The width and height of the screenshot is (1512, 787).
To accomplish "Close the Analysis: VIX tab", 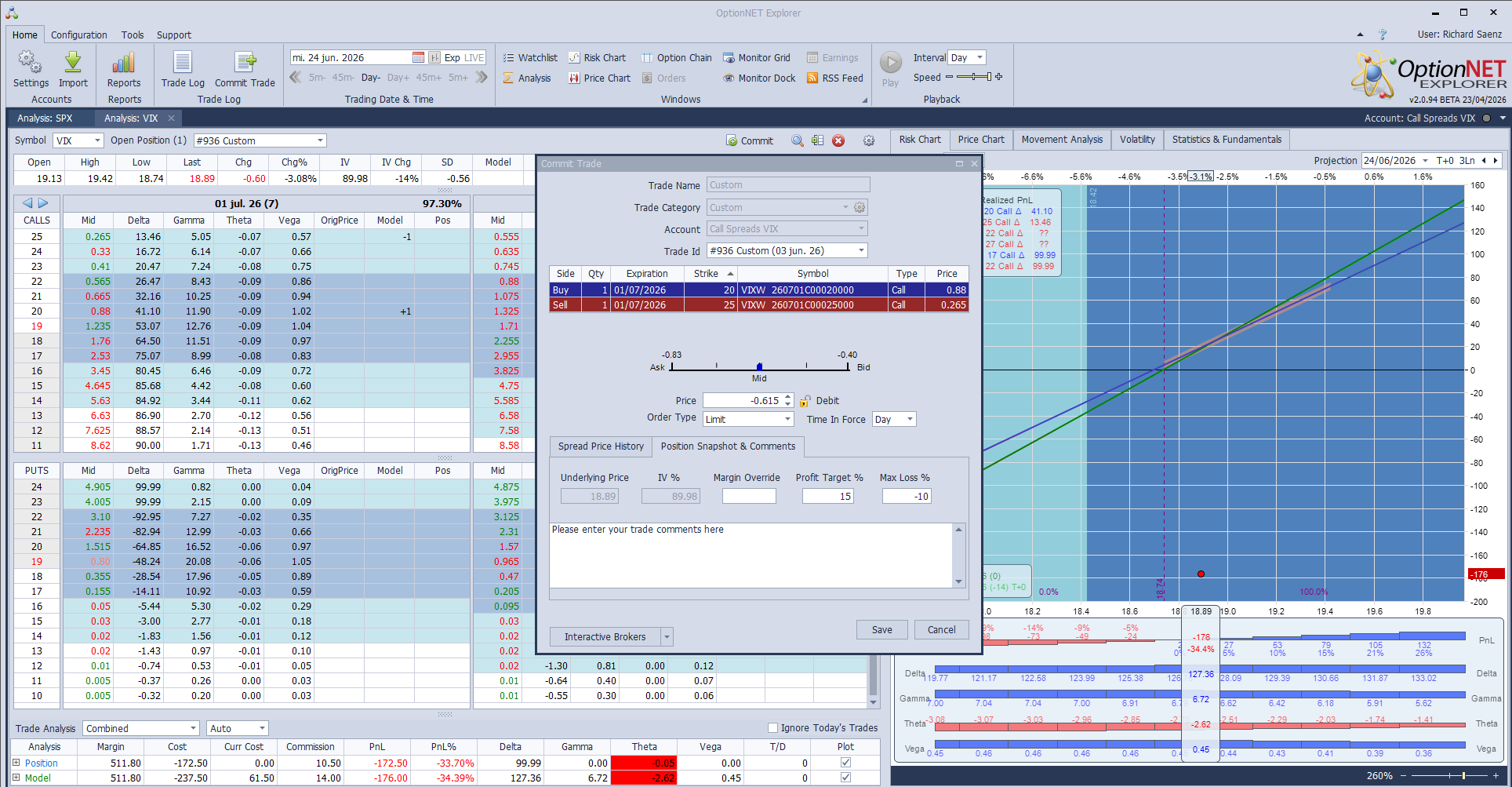I will [x=170, y=118].
